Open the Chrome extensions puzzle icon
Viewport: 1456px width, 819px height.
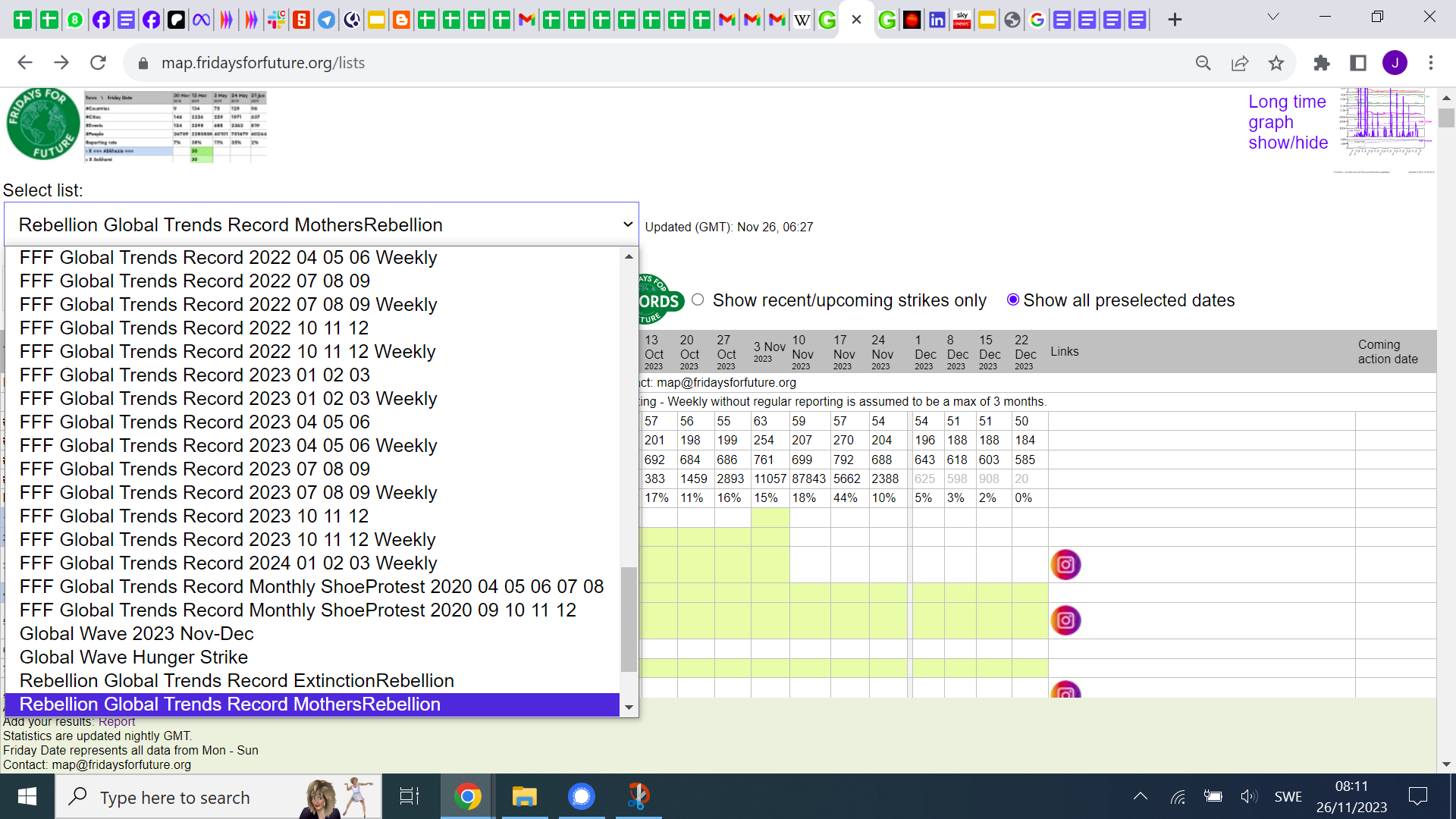[x=1322, y=63]
